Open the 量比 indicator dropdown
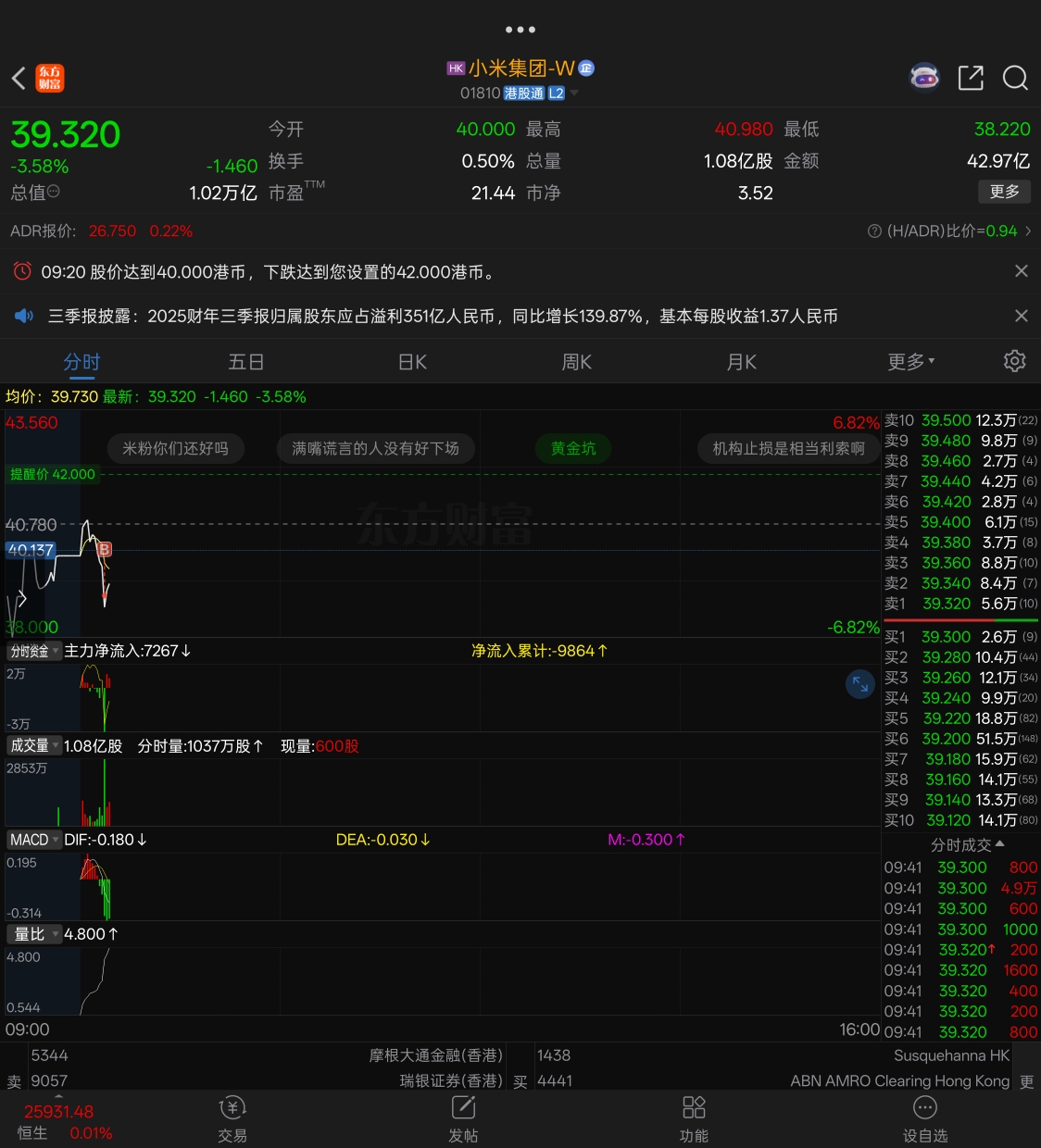This screenshot has height=1148, width=1041. pos(34,934)
